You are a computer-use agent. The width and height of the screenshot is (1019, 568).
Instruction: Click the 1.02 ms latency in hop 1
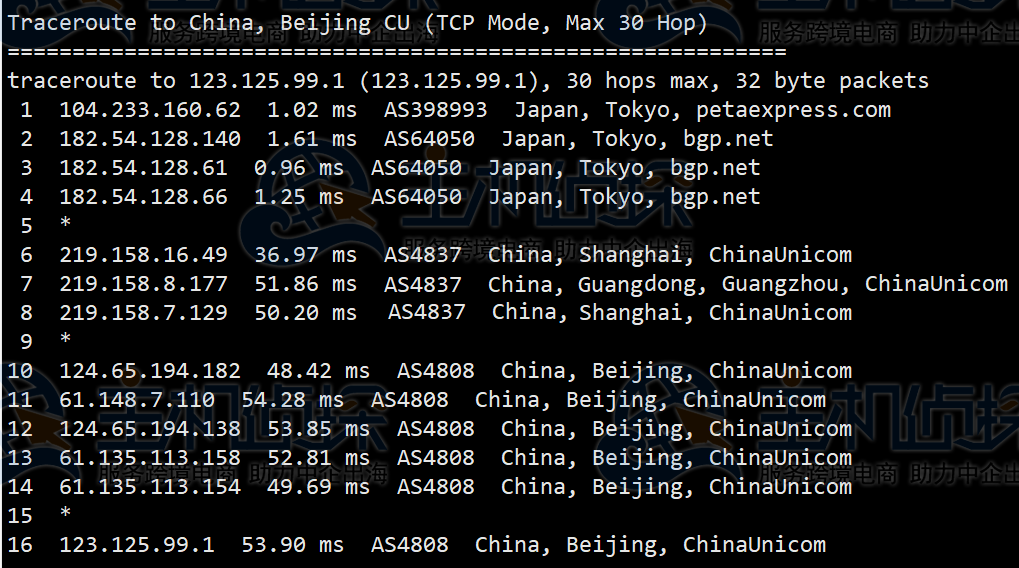click(312, 110)
